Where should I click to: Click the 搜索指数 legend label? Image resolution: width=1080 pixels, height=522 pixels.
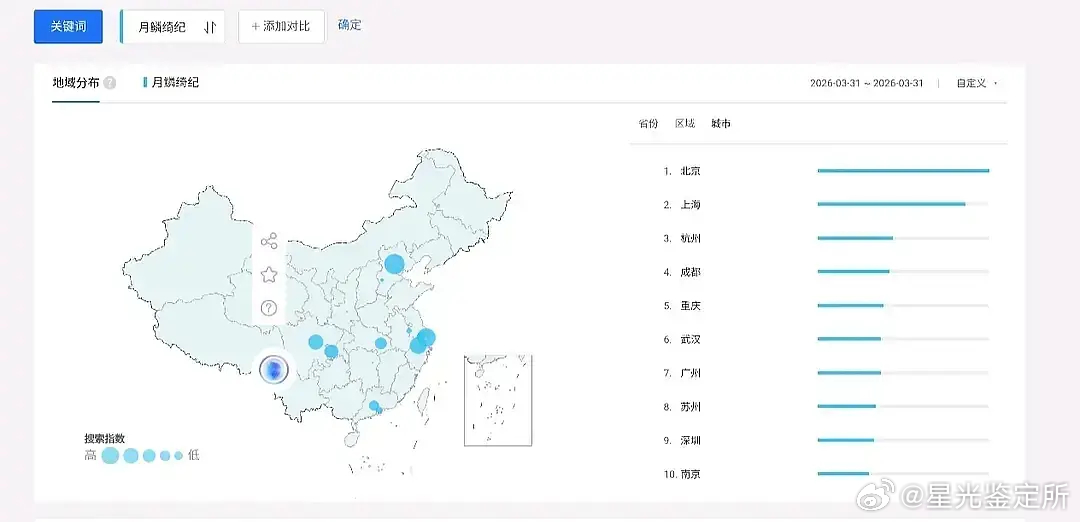104,438
